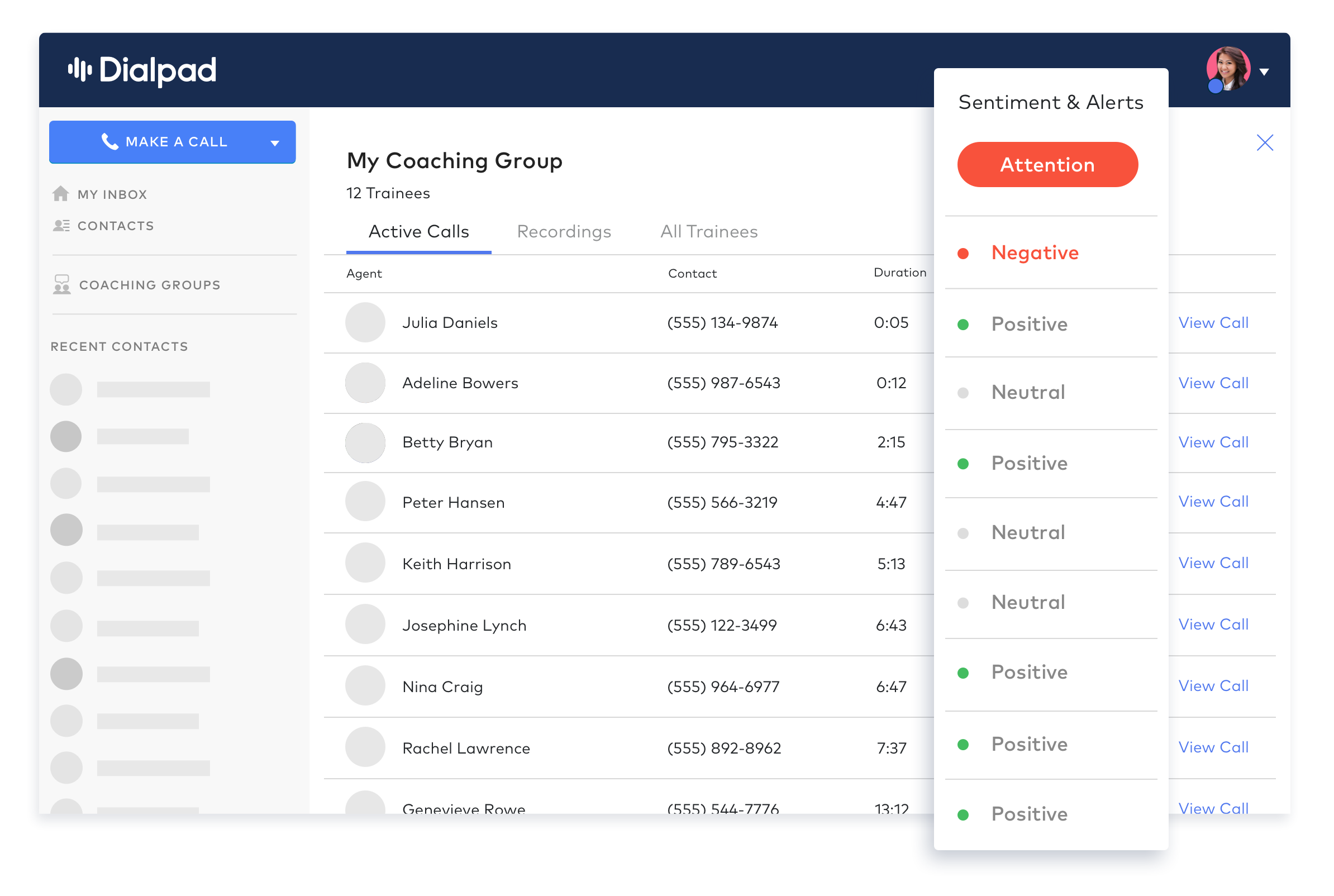This screenshot has height=896, width=1334.
Task: Expand the profile dropdown arrow
Action: (x=1264, y=72)
